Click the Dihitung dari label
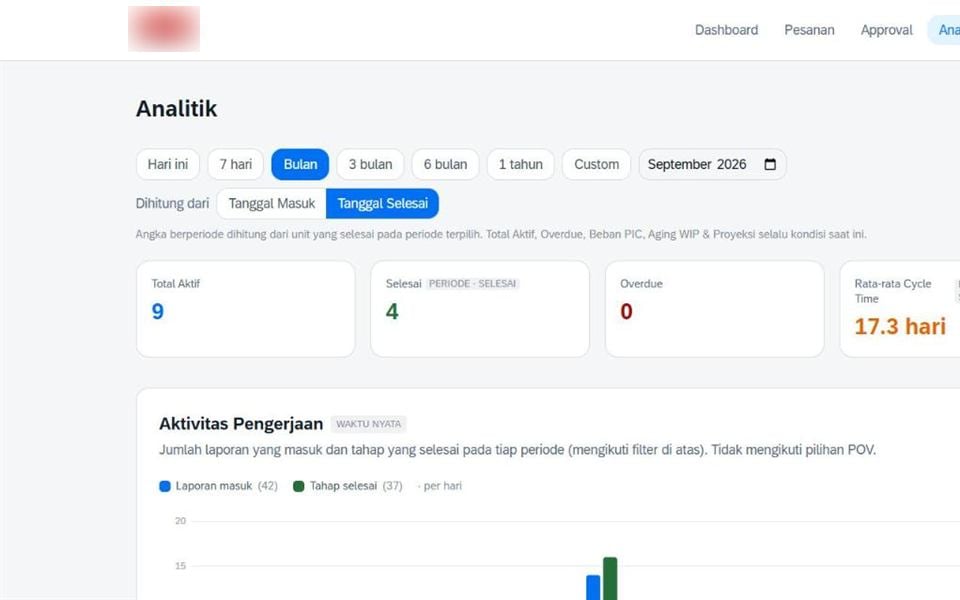 pos(172,203)
